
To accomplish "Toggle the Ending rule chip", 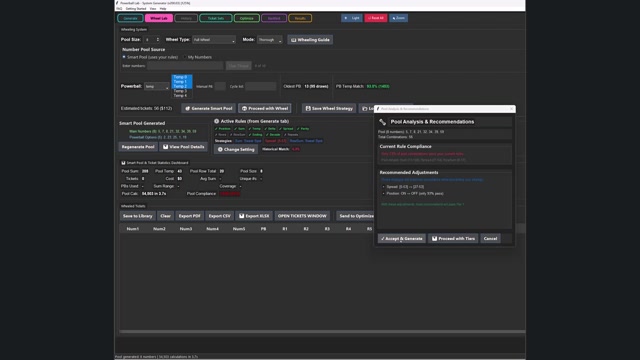I will 256,135.
